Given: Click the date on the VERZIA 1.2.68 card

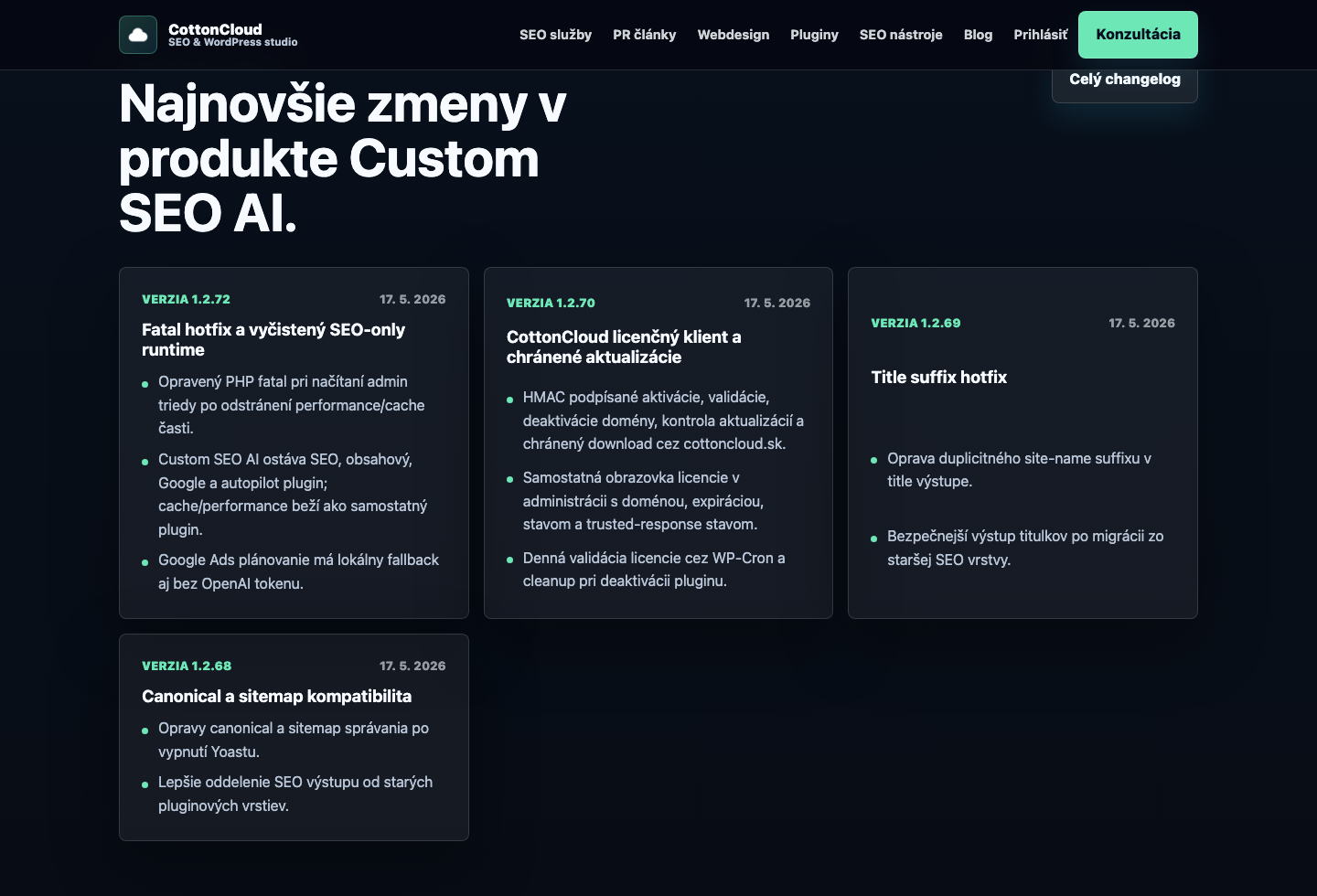Looking at the screenshot, I should click(x=412, y=666).
